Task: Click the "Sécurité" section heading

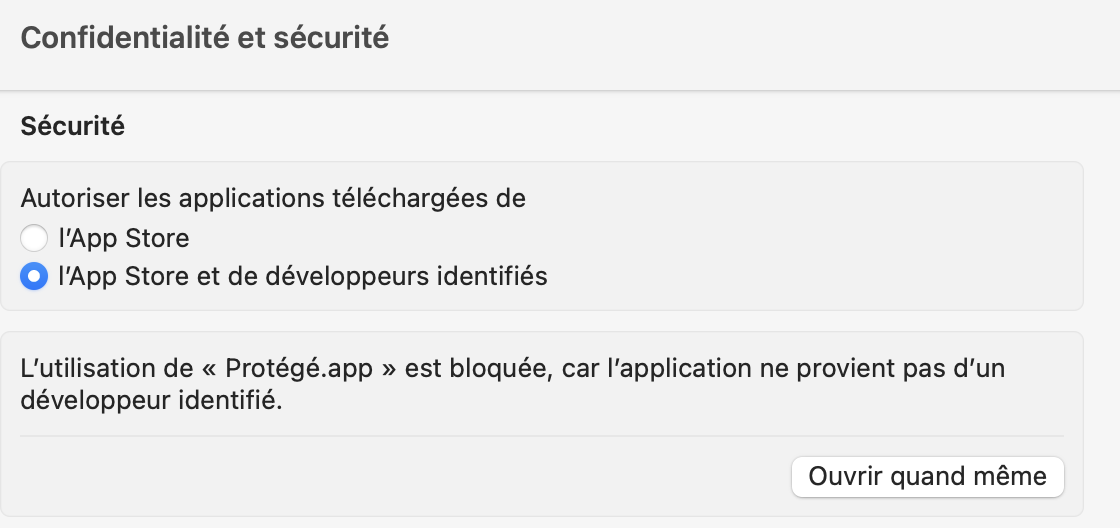Action: point(72,127)
